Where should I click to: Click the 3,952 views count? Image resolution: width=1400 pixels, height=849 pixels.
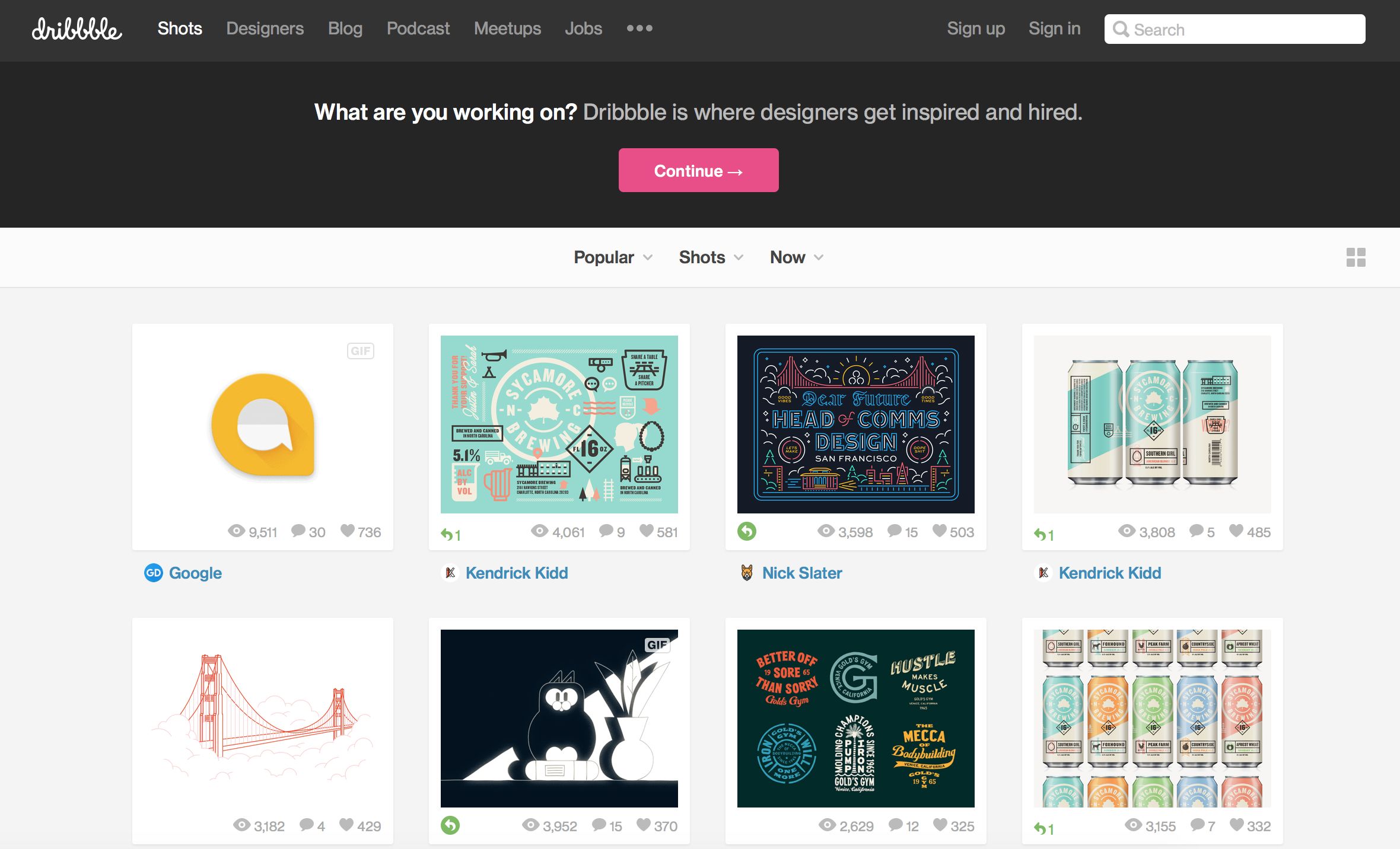tap(560, 826)
